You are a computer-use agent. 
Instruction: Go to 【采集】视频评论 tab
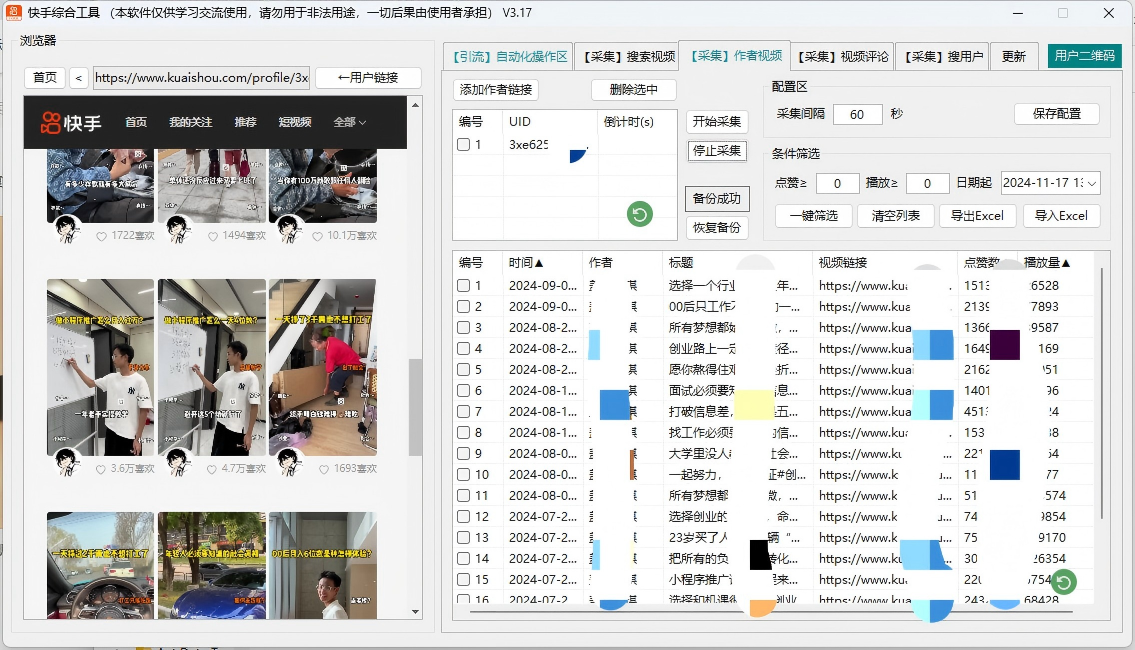click(843, 56)
